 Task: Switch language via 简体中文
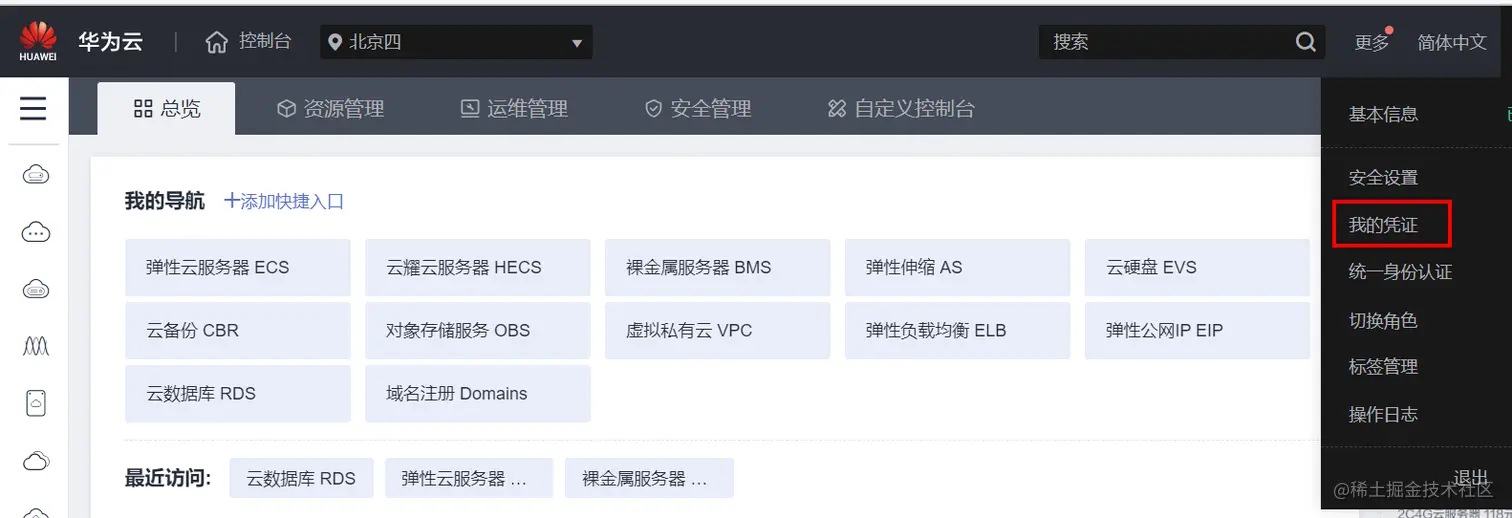[1451, 43]
